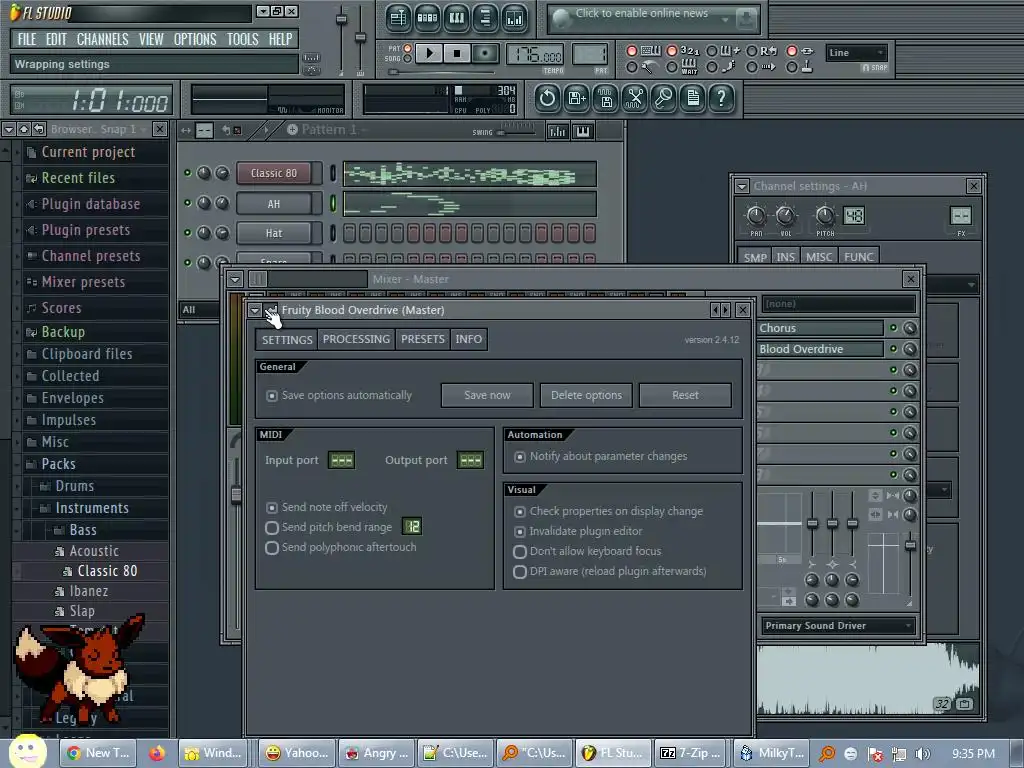This screenshot has height=768, width=1024.
Task: Open the All channel filter dropdown
Action: point(199,310)
